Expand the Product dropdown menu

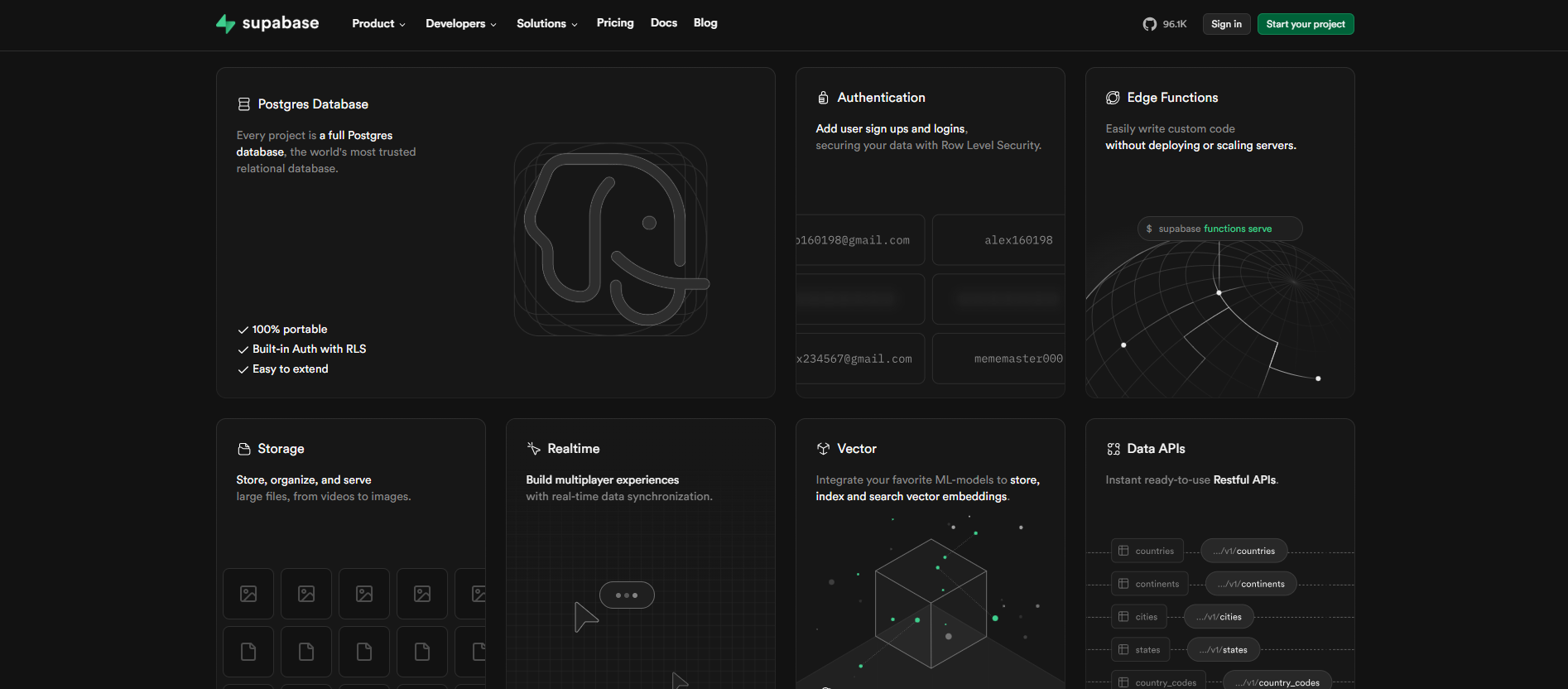(x=378, y=23)
